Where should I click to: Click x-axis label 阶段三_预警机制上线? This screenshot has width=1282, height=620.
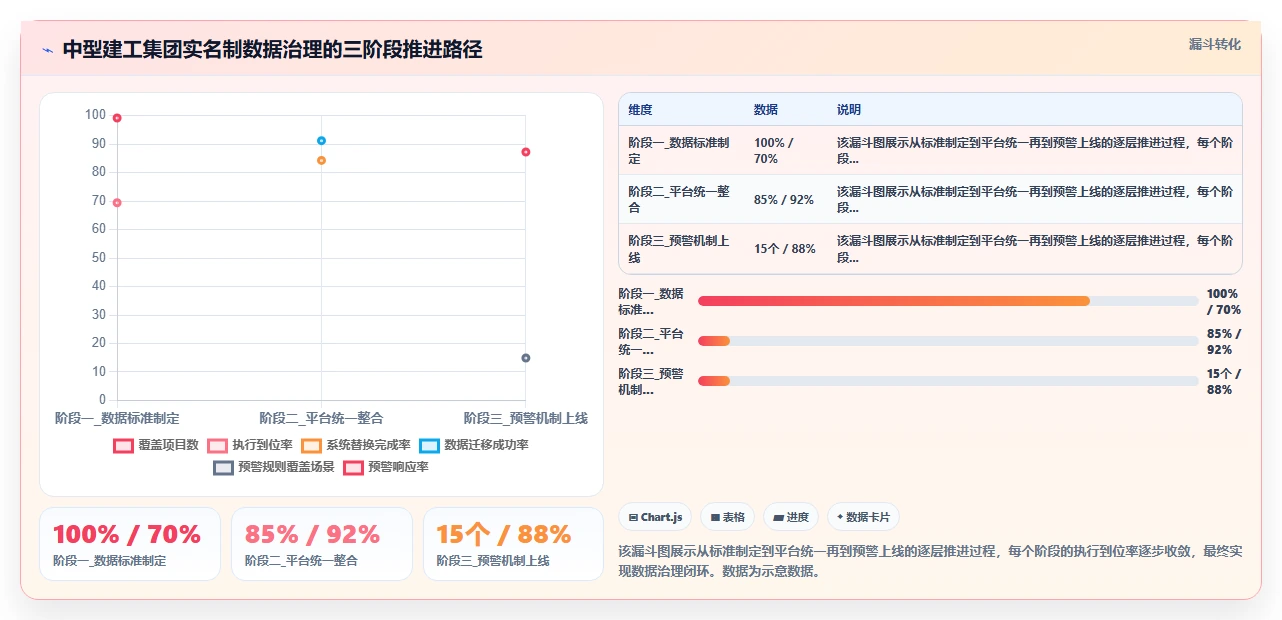(x=525, y=418)
